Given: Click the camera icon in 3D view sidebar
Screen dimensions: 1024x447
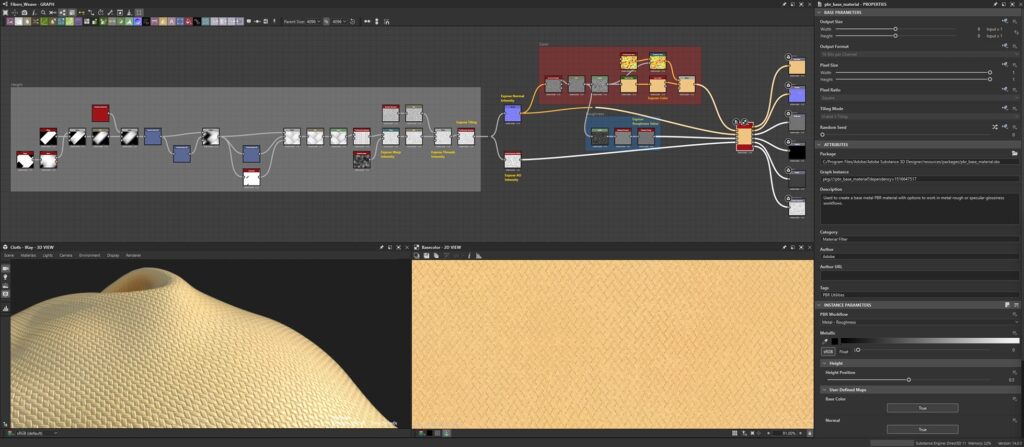Looking at the screenshot, I should point(5,268).
